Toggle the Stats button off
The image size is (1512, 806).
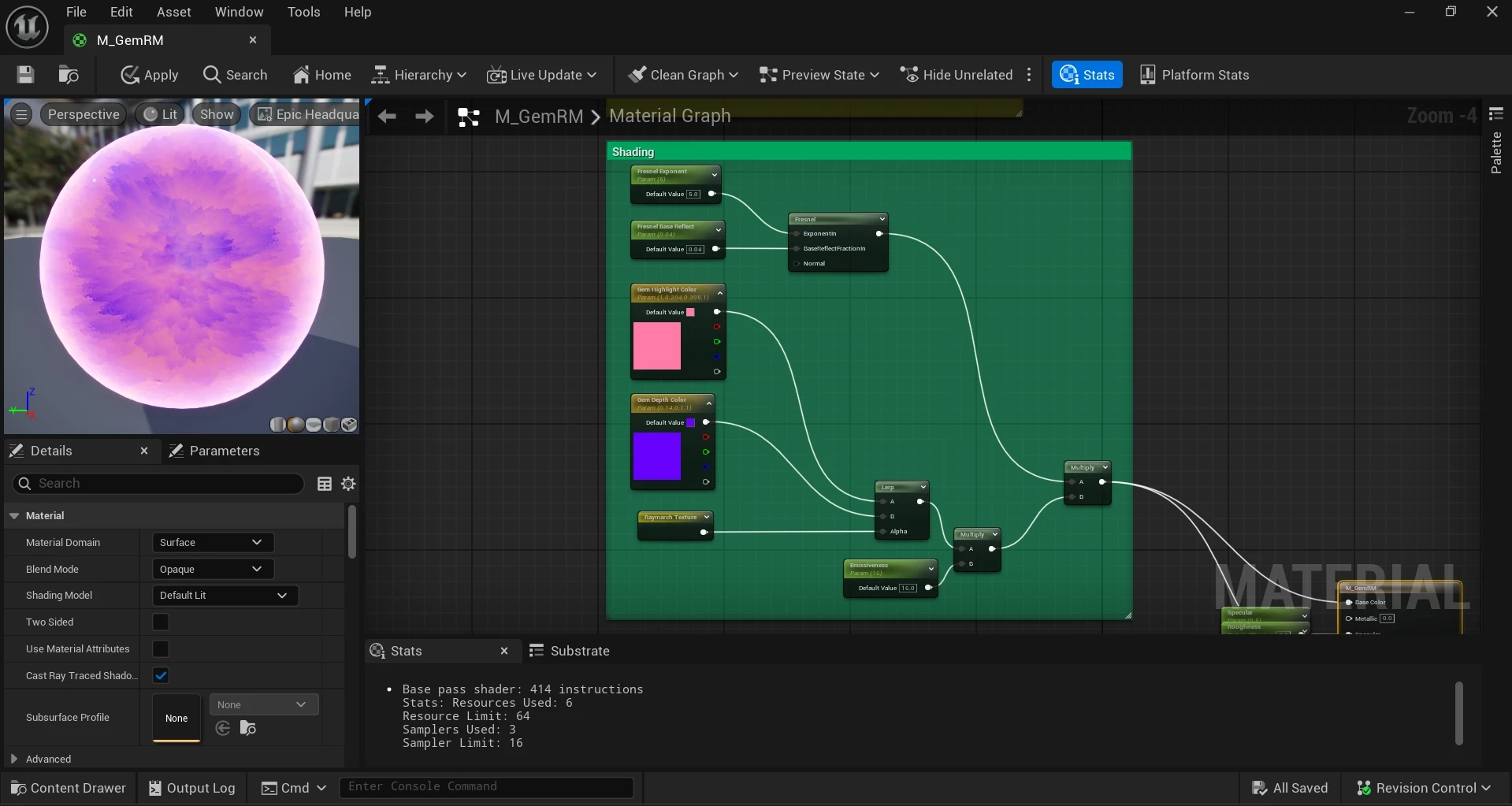(x=1087, y=75)
